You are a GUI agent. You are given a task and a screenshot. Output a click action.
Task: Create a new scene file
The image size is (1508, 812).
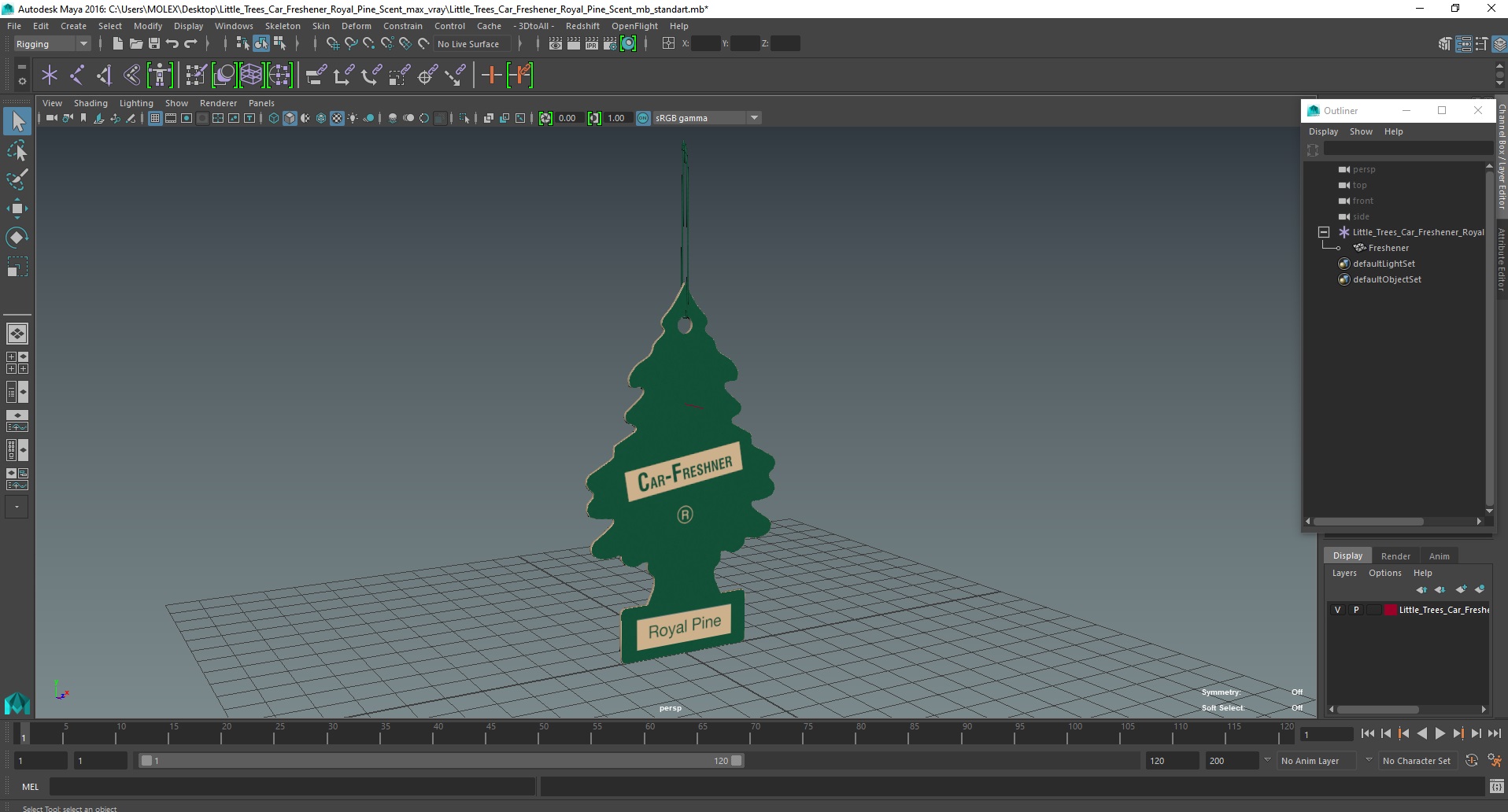pos(117,44)
